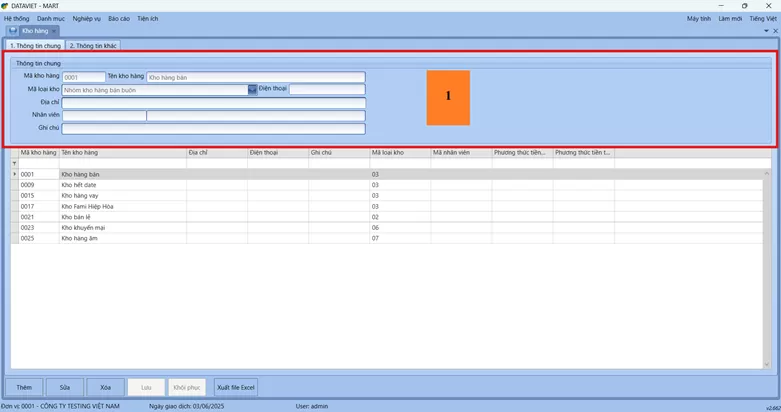Click the Địa chỉ input field
Screen dimensions: 781x412
coord(213,102)
